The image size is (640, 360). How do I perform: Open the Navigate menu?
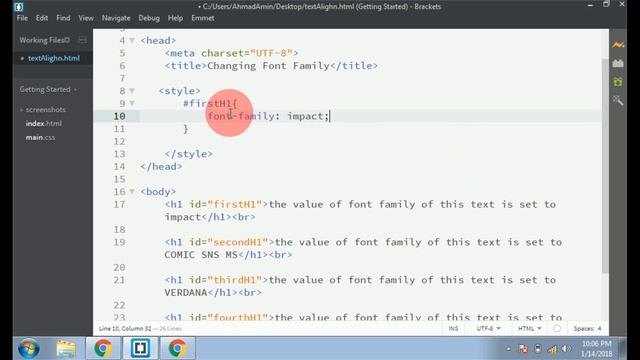click(x=116, y=18)
